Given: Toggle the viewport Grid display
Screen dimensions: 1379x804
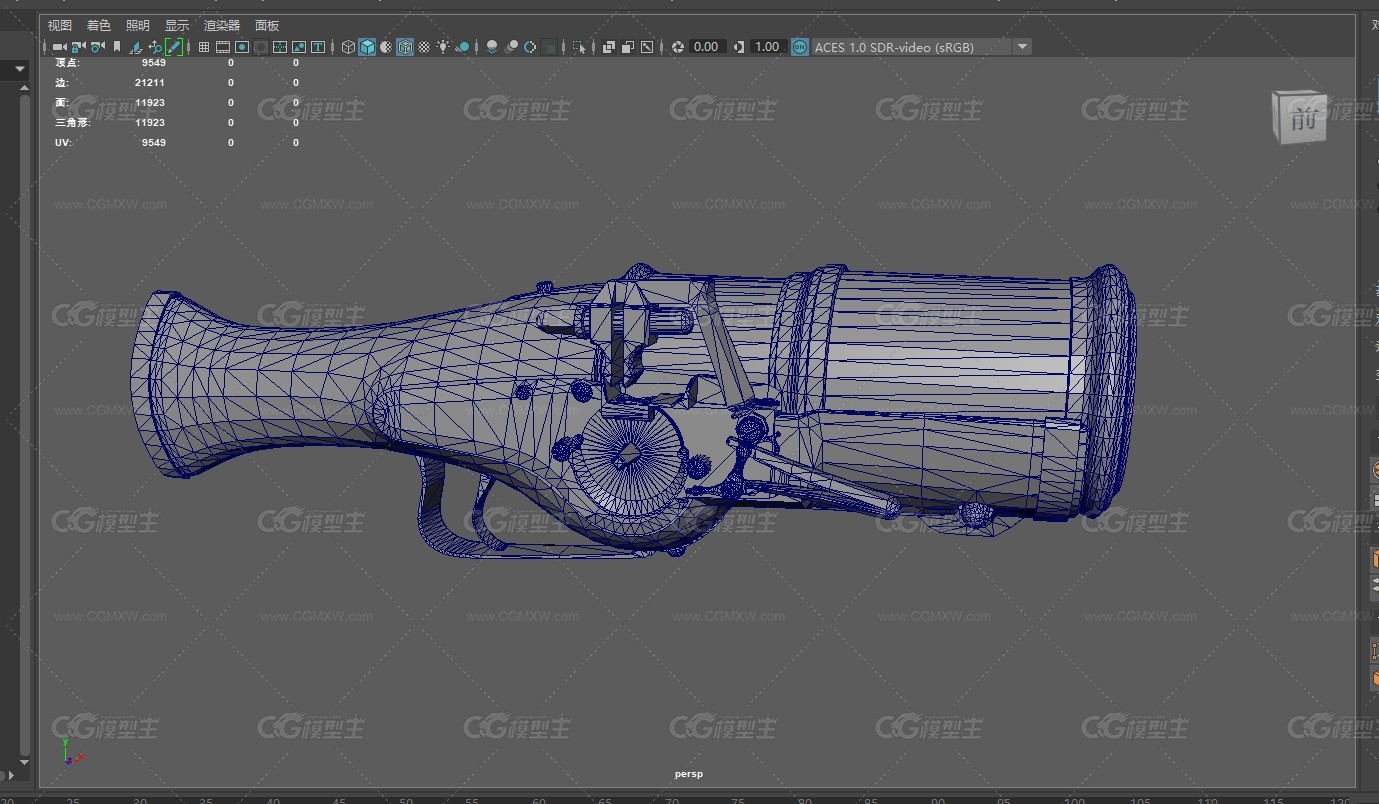Looking at the screenshot, I should (x=204, y=47).
